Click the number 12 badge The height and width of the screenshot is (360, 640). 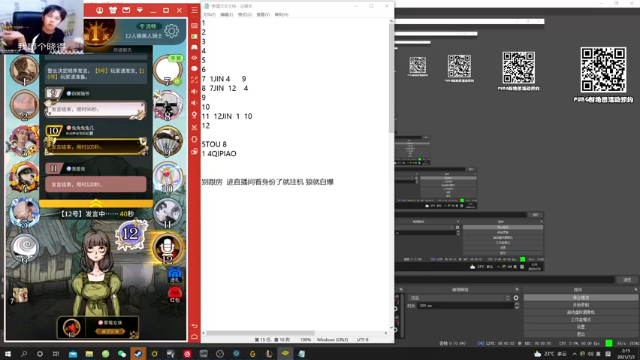[x=131, y=234]
